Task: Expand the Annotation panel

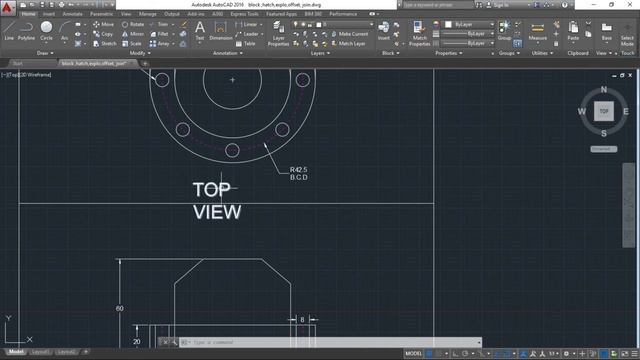Action: pos(227,53)
